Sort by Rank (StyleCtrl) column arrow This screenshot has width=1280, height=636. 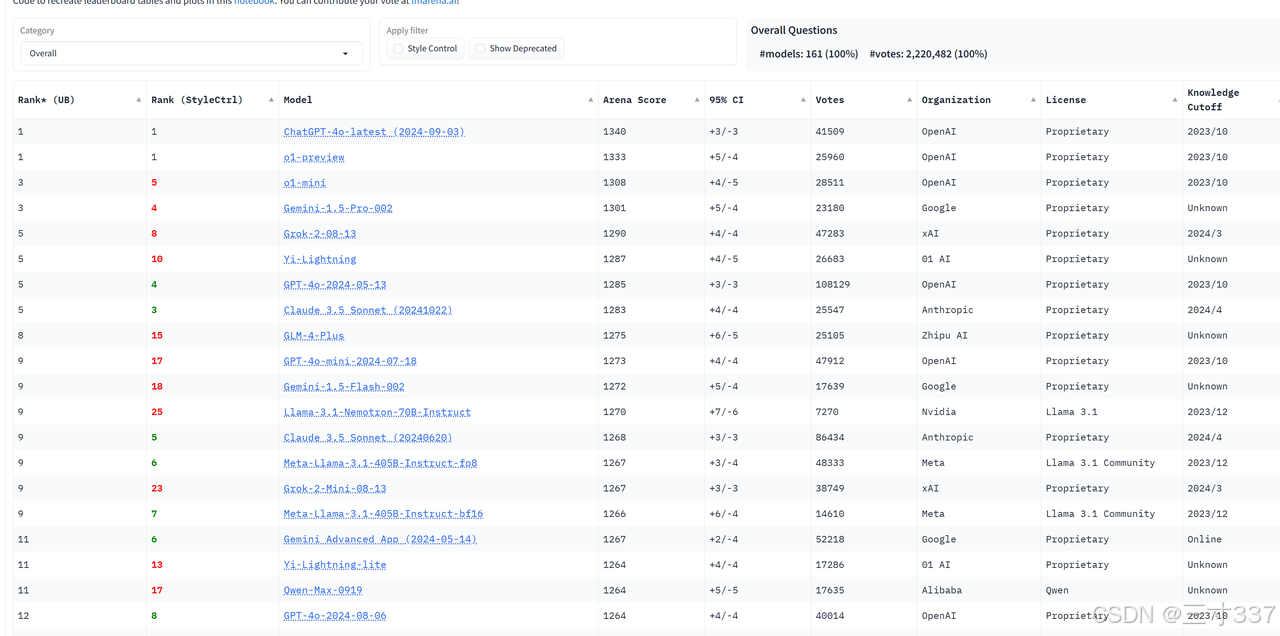coord(271,100)
